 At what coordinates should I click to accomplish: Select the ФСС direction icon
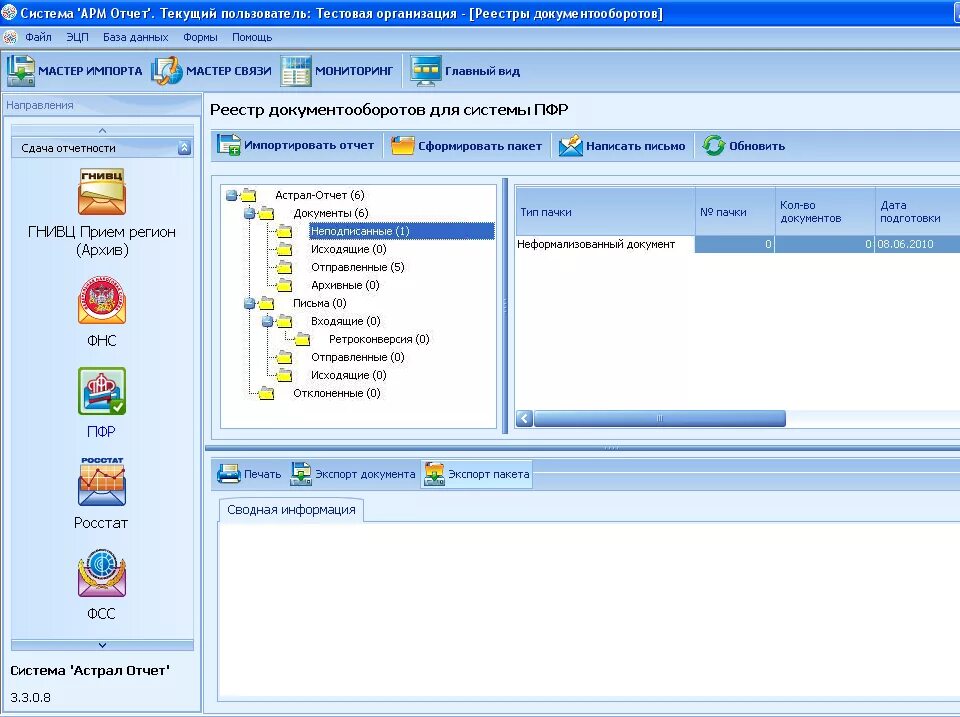[x=102, y=572]
